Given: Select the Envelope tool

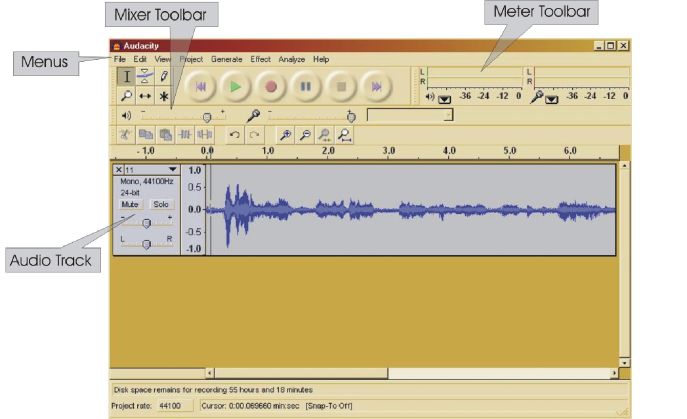Looking at the screenshot, I should pyautogui.click(x=145, y=76).
